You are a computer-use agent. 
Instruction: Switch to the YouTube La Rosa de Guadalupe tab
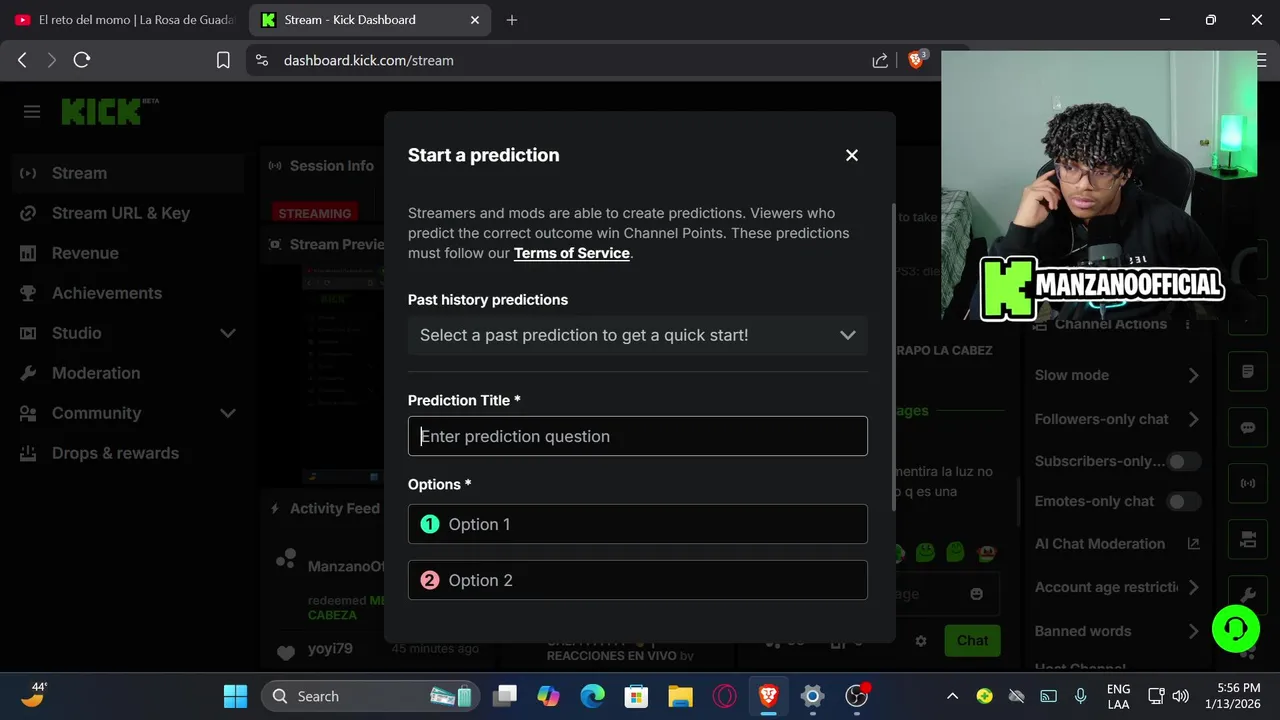coord(125,20)
